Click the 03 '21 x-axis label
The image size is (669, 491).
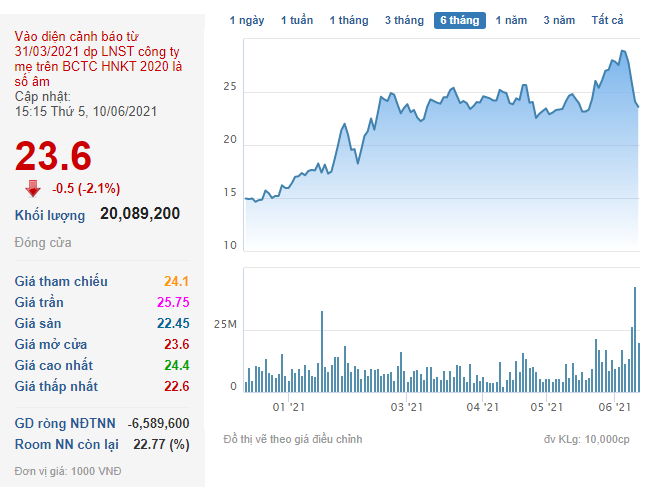tap(402, 407)
